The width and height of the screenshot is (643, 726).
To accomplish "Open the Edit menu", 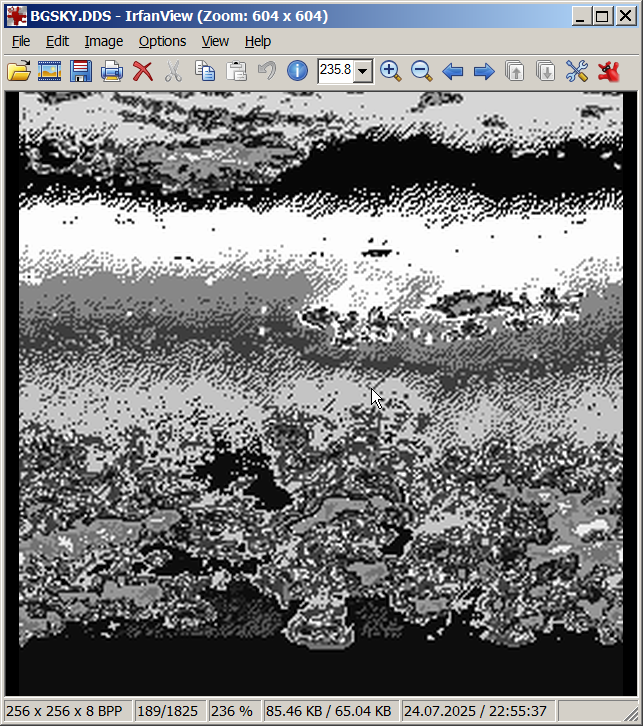I will [57, 41].
